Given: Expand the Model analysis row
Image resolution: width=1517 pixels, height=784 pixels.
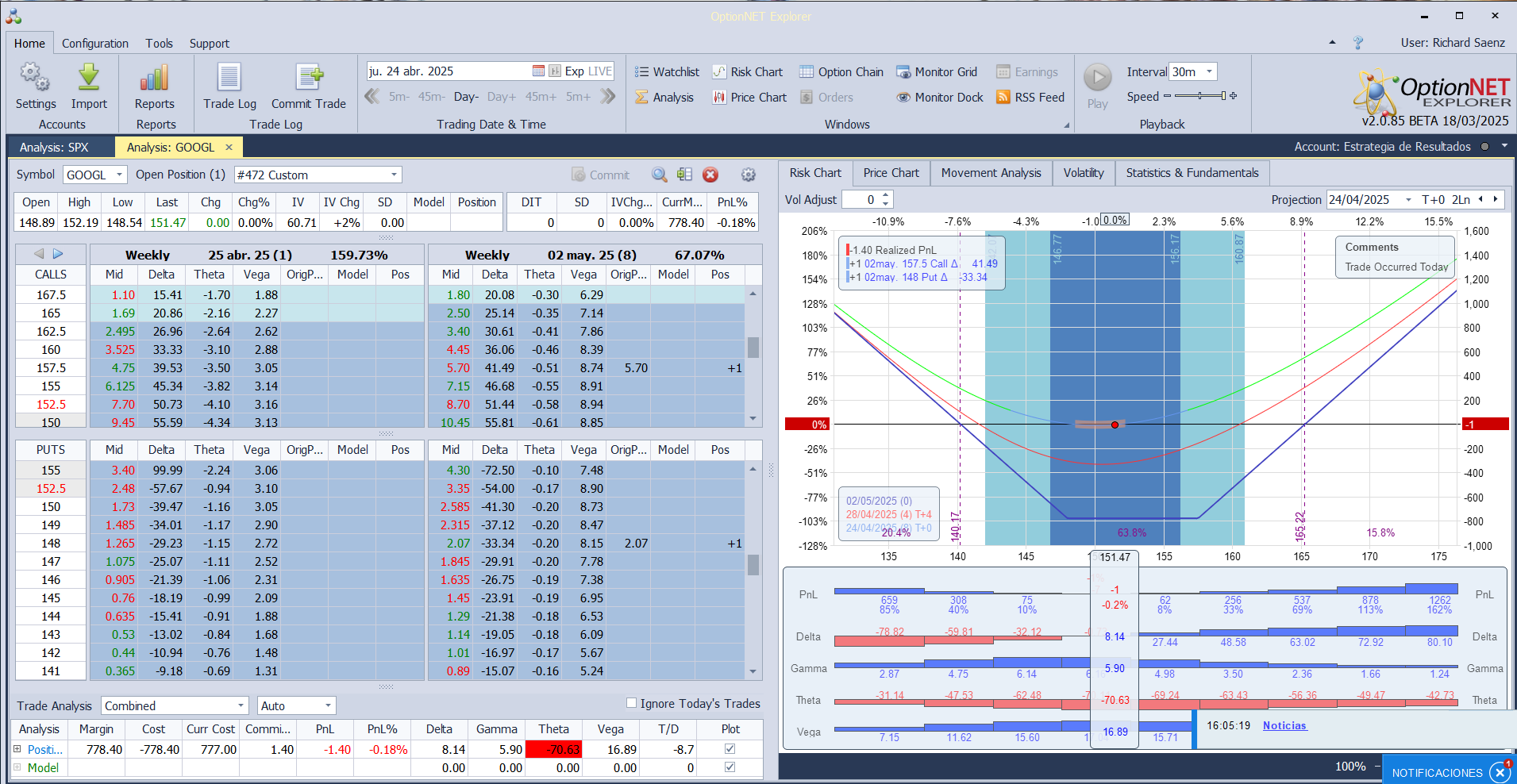Looking at the screenshot, I should [x=17, y=767].
